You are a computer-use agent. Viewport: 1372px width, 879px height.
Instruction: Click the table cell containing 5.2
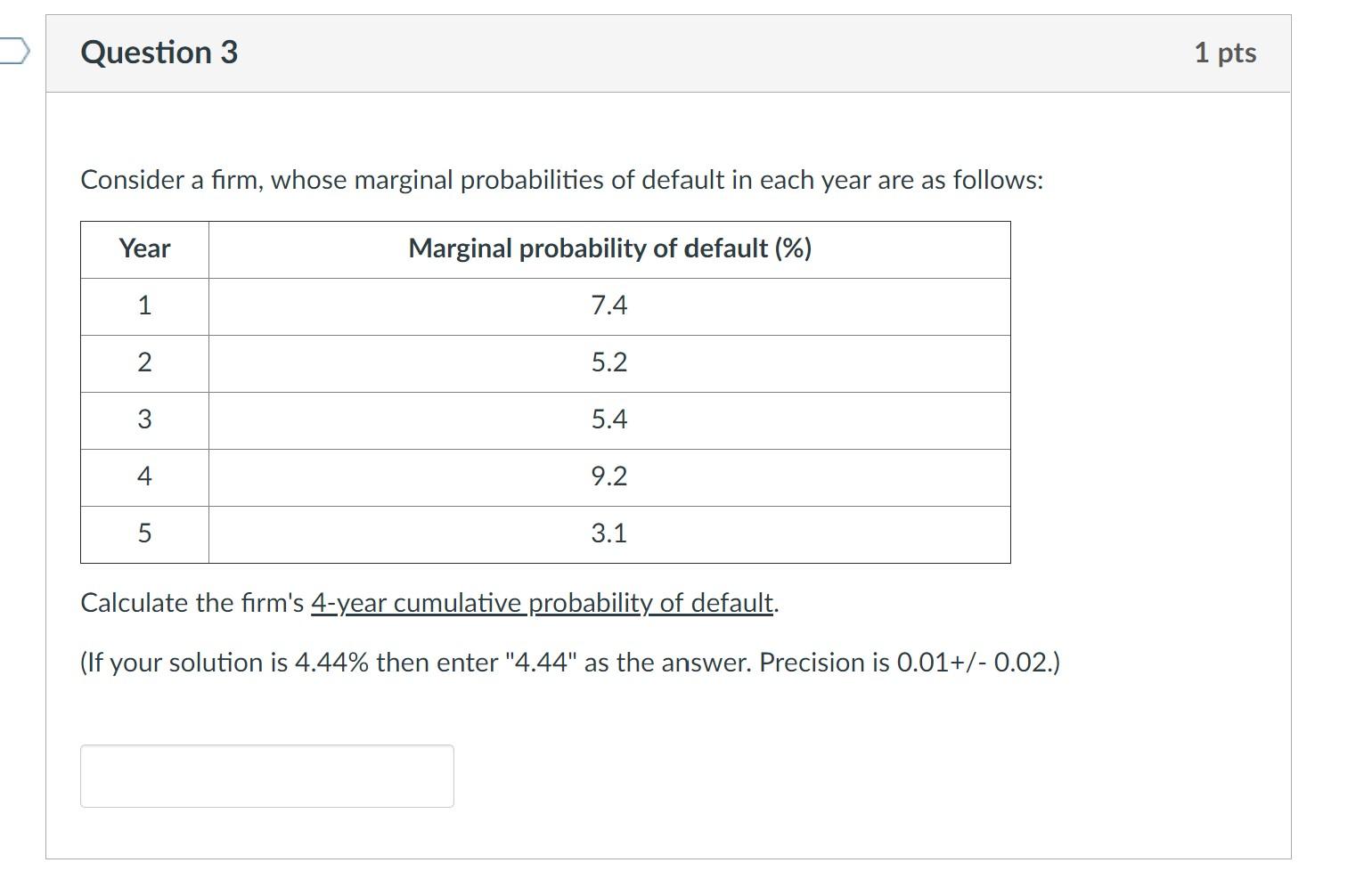610,363
